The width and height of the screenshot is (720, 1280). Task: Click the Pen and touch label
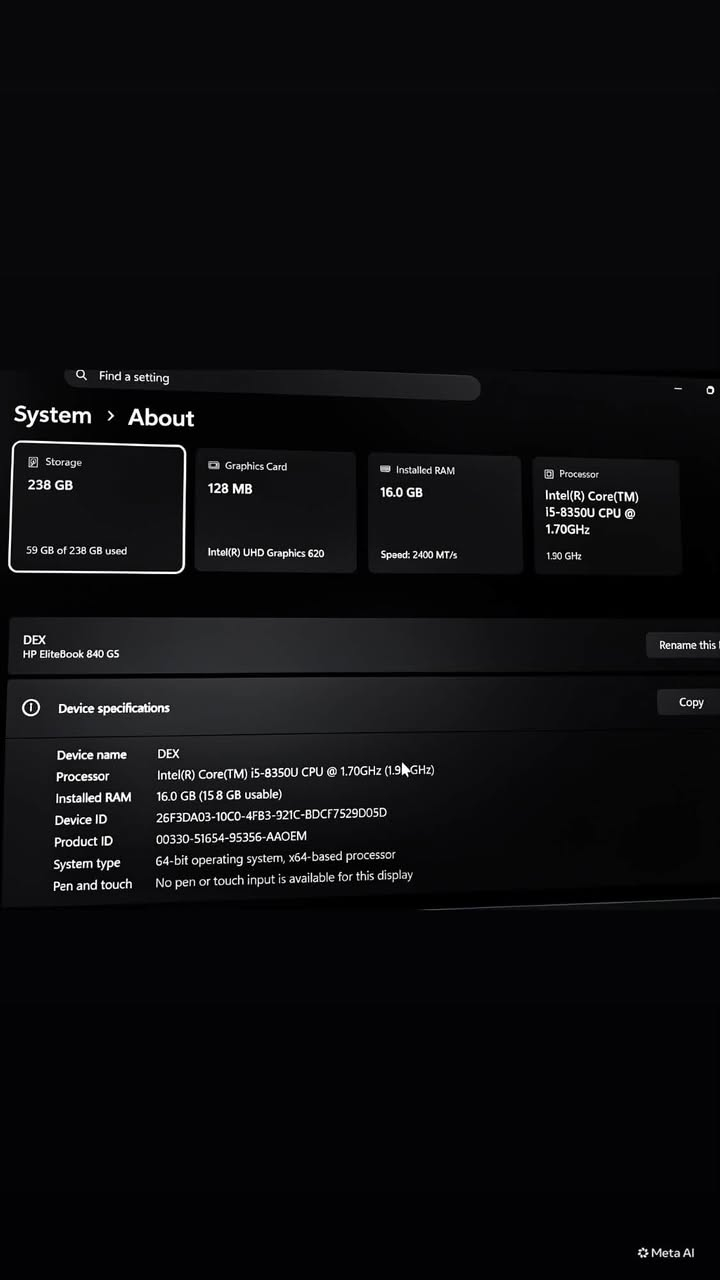point(92,885)
